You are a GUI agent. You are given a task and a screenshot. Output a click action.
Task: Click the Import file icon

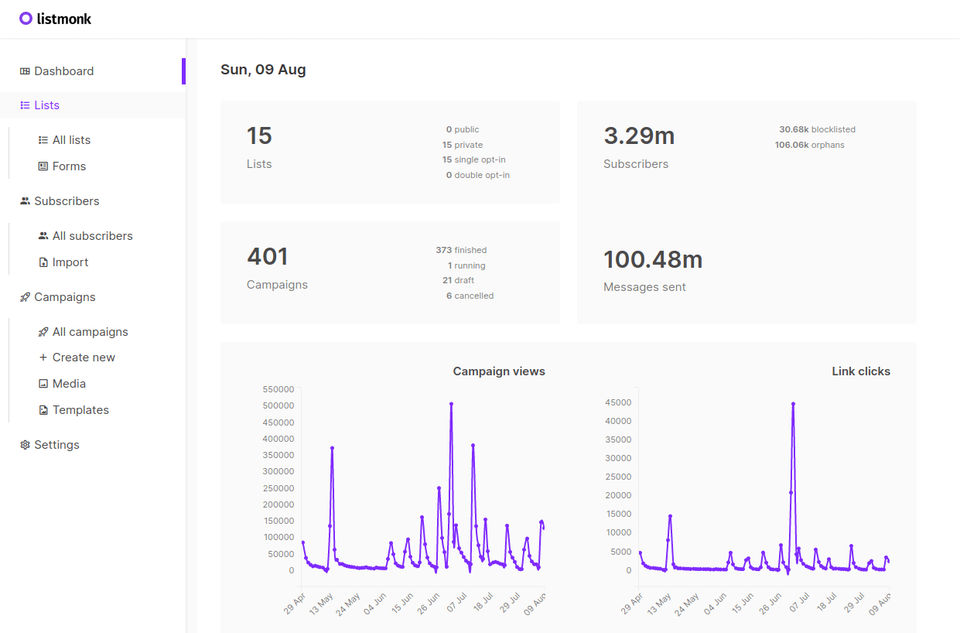tap(43, 262)
